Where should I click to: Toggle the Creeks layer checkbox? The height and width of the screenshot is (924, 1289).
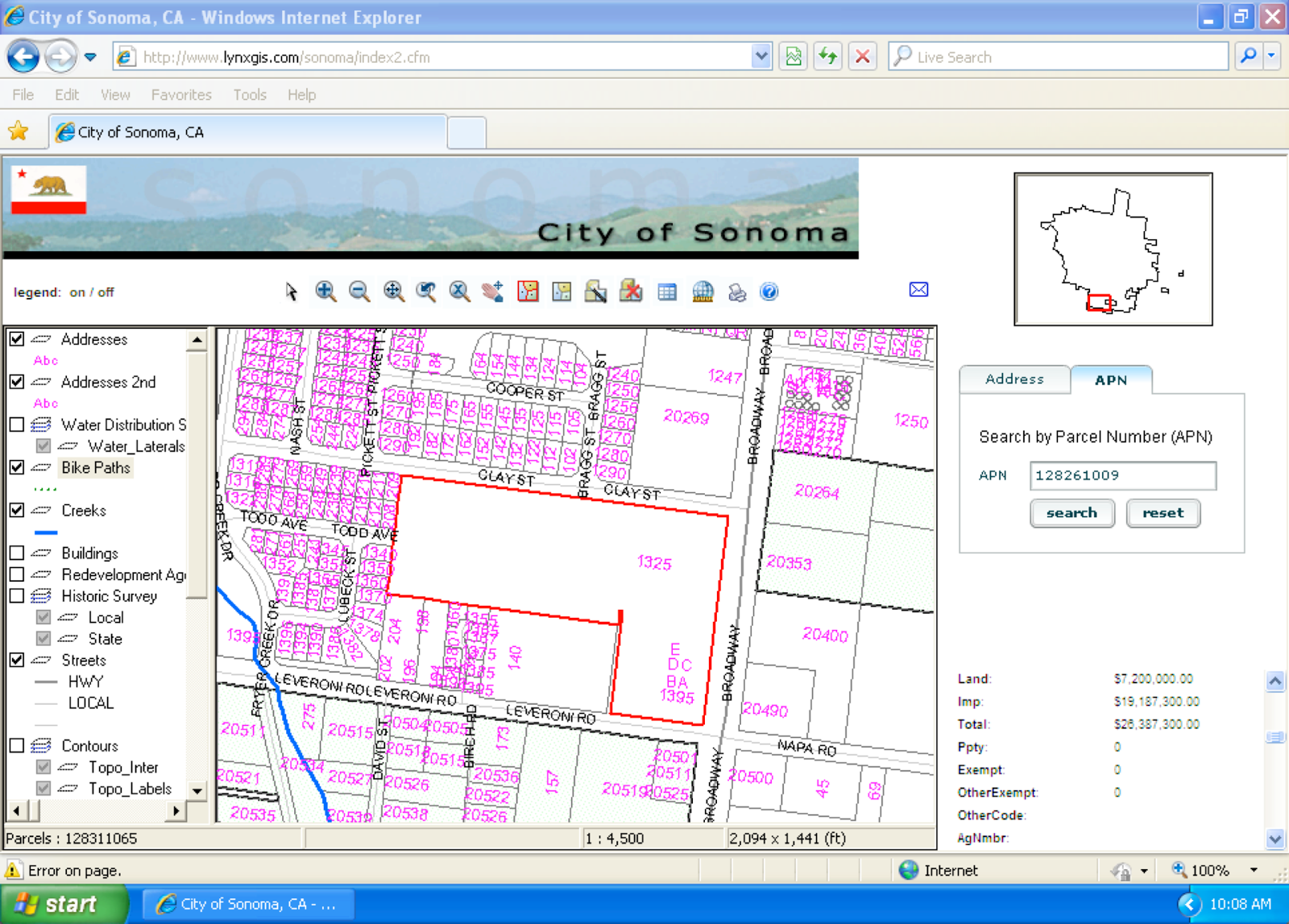tap(17, 510)
